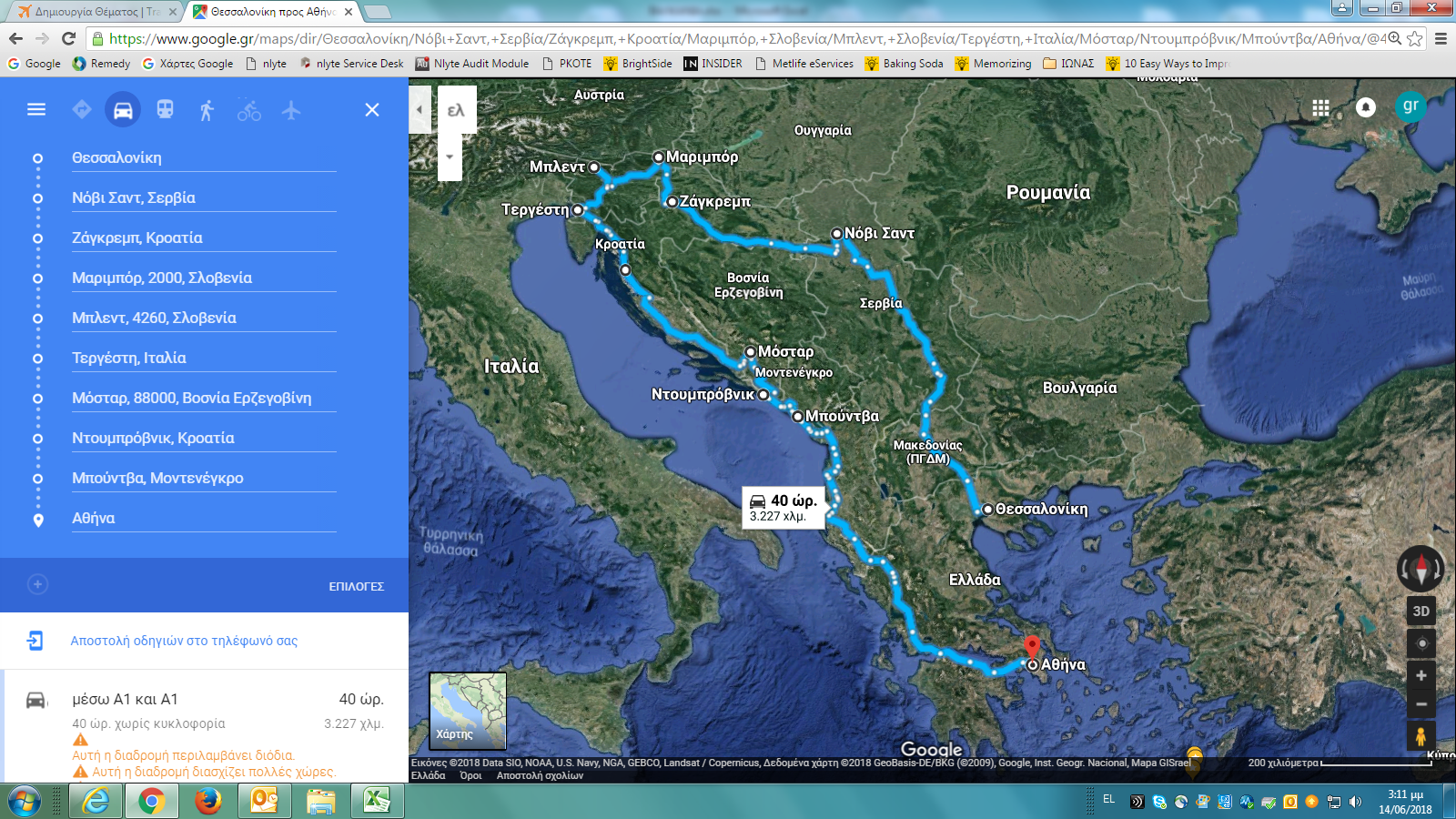Open the Αποστολή σχολίων feedback link
The image size is (1456, 819).
(540, 775)
